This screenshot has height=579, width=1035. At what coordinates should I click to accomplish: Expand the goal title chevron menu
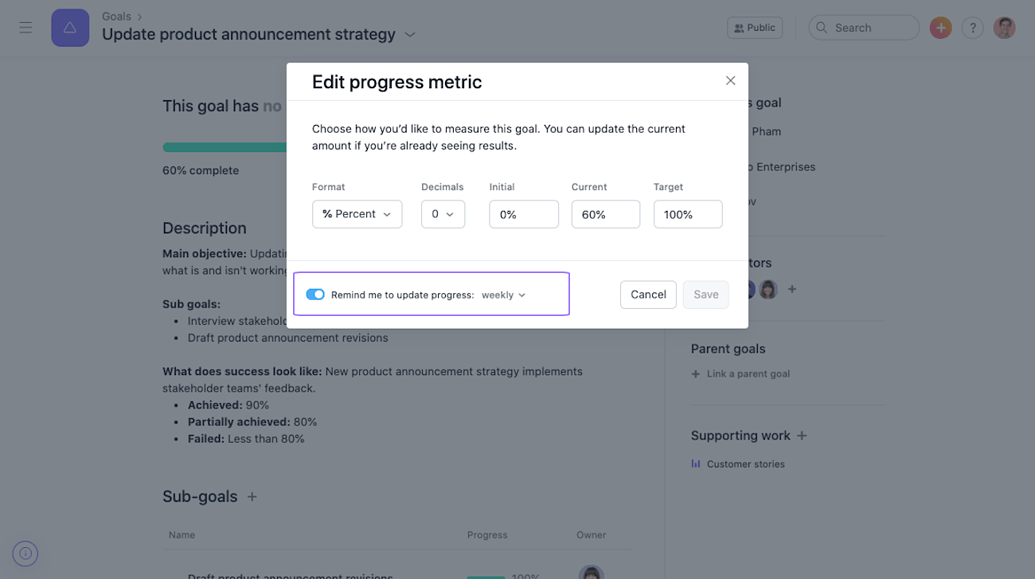point(410,35)
